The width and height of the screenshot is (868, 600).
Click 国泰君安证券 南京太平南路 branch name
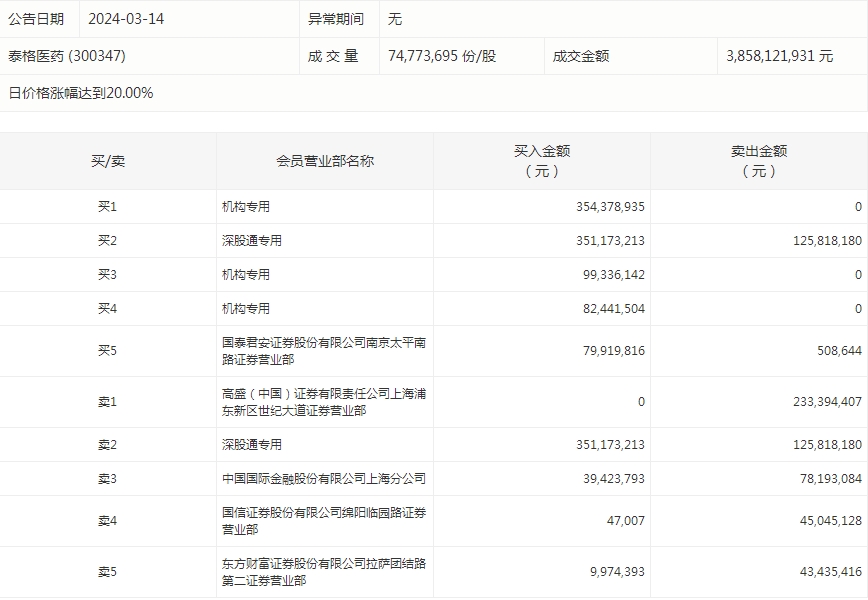(324, 351)
